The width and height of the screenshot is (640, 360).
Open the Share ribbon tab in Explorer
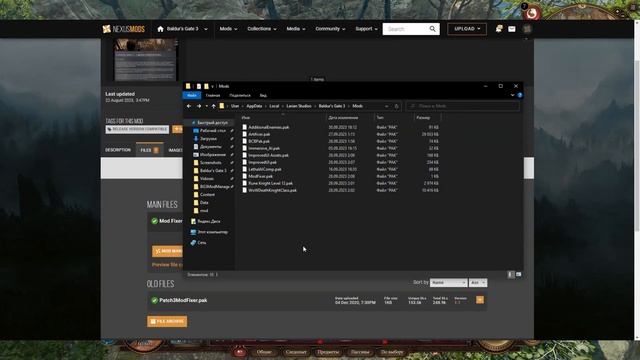240,96
